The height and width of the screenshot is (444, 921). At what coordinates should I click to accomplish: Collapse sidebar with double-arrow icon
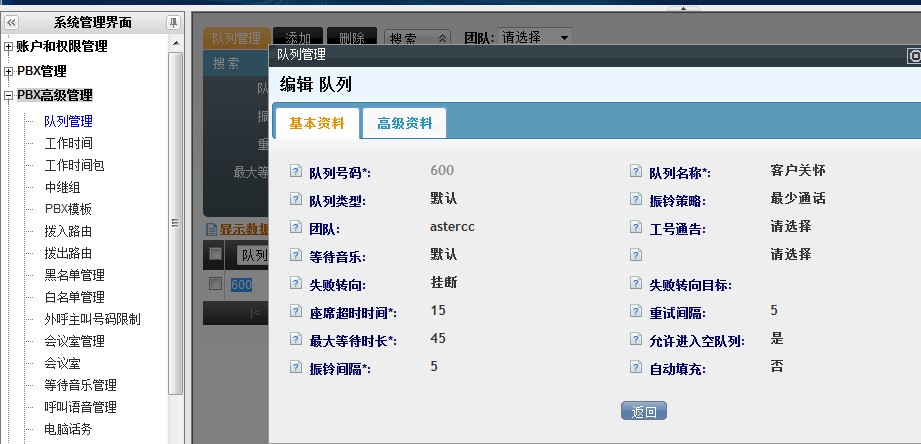(x=12, y=22)
